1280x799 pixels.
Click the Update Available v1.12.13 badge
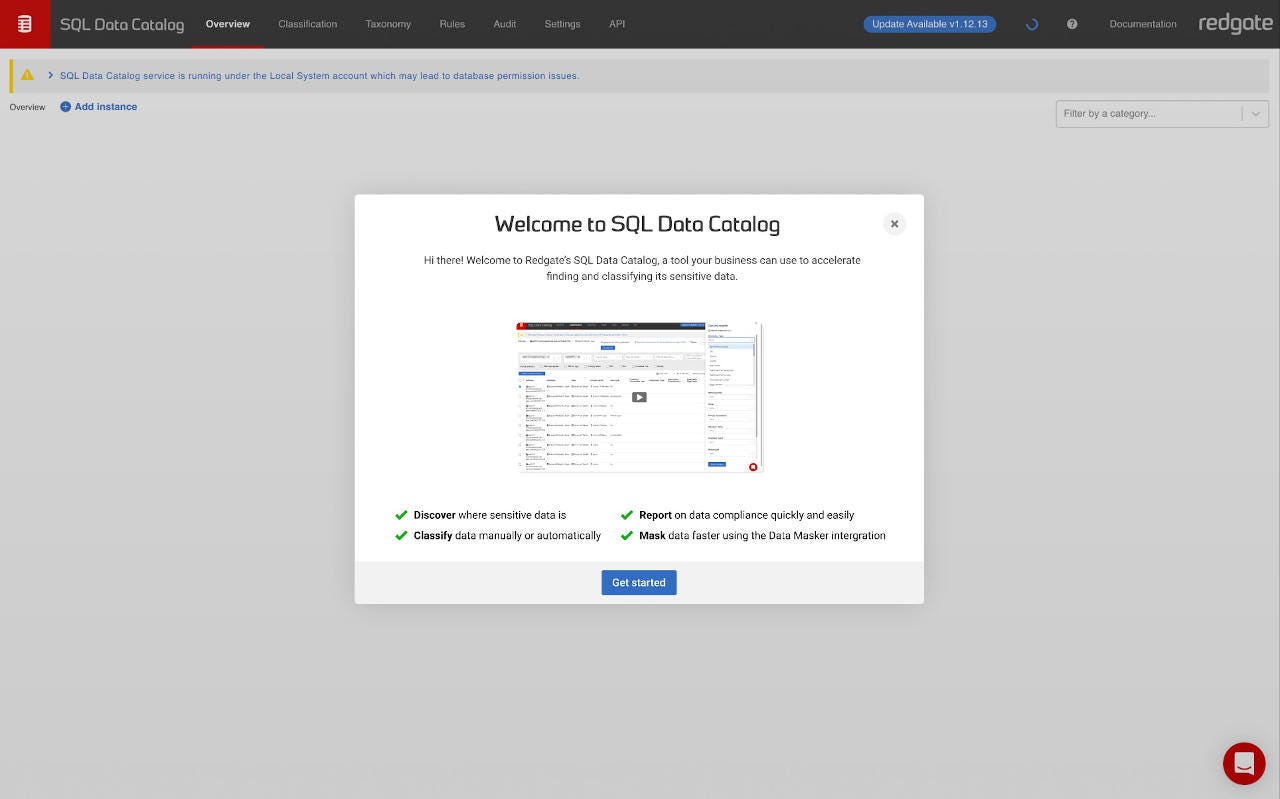coord(930,24)
